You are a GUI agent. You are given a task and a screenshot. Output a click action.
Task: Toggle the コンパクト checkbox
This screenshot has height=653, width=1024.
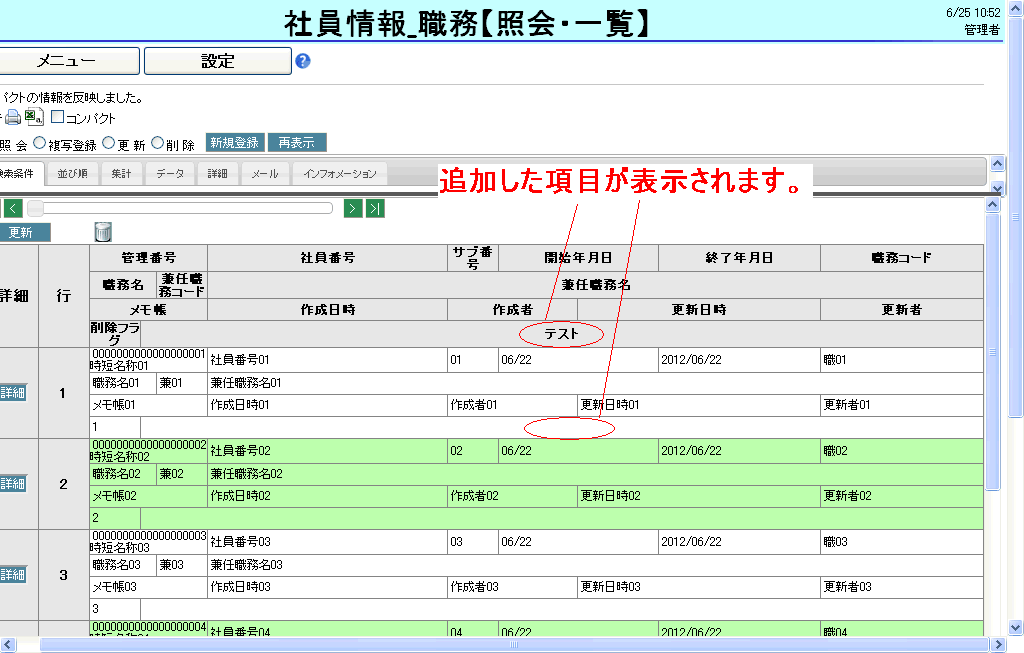click(57, 117)
